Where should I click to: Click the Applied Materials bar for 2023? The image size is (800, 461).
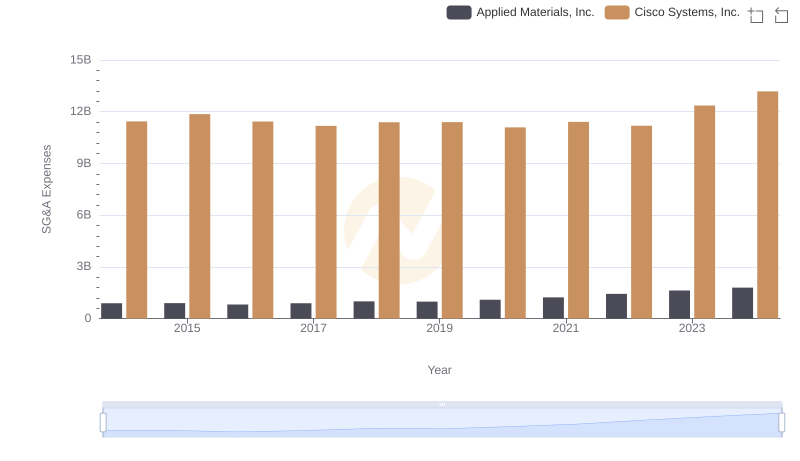point(680,304)
